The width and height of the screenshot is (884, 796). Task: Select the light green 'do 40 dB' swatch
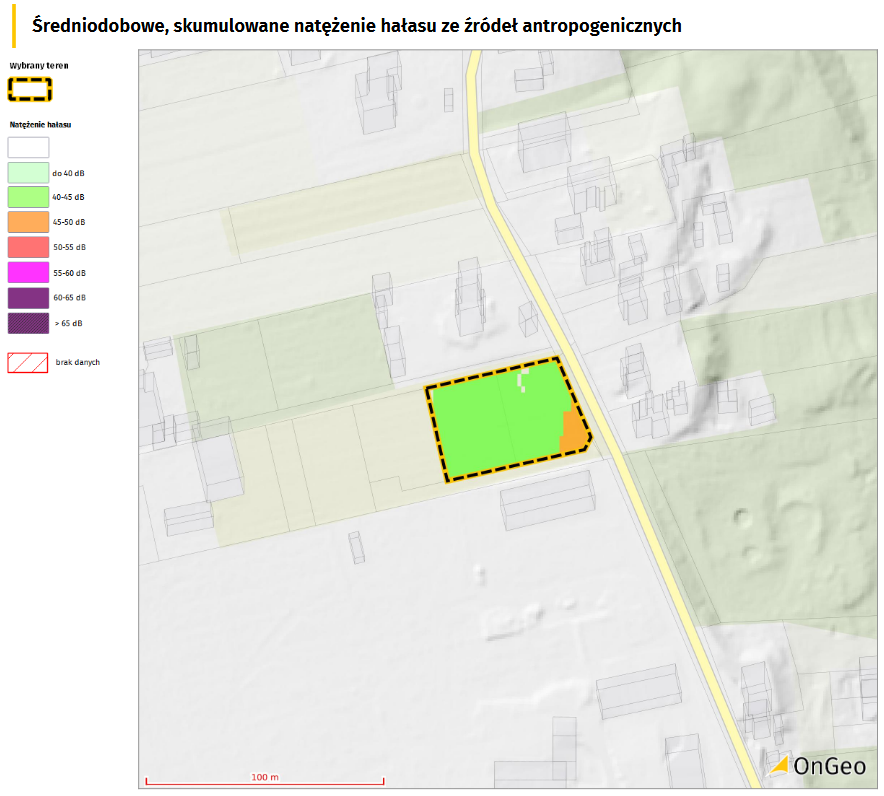click(28, 172)
